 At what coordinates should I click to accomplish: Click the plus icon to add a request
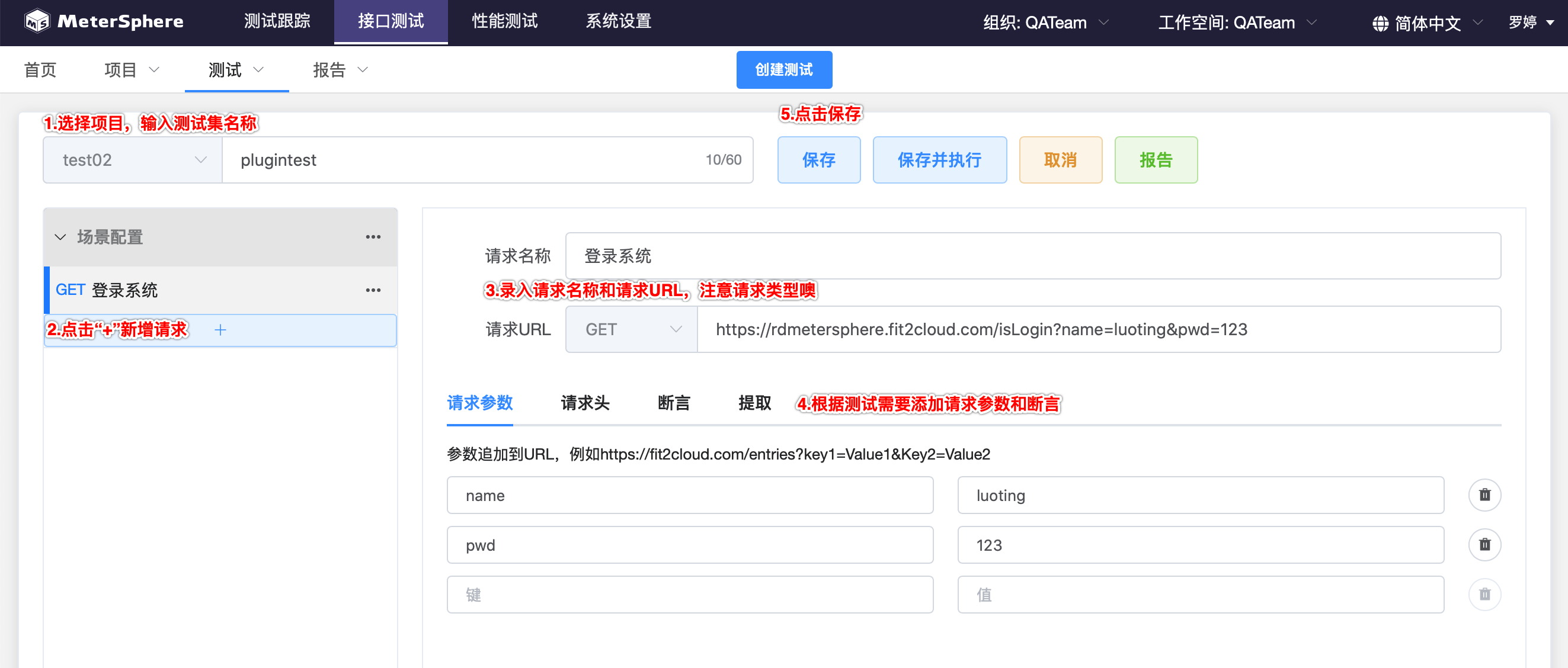click(220, 330)
